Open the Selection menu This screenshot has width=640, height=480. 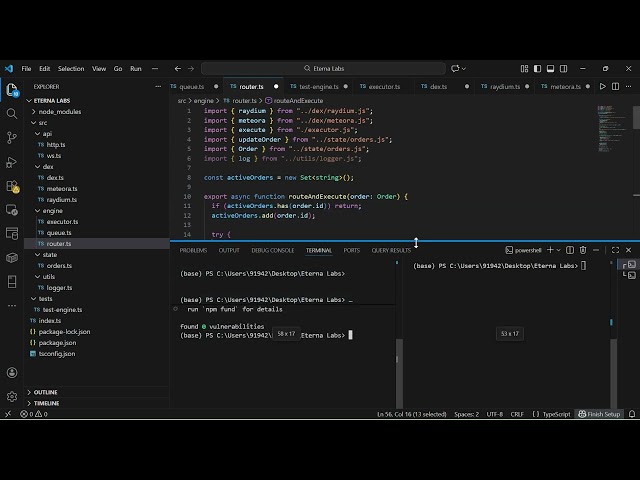pos(71,69)
